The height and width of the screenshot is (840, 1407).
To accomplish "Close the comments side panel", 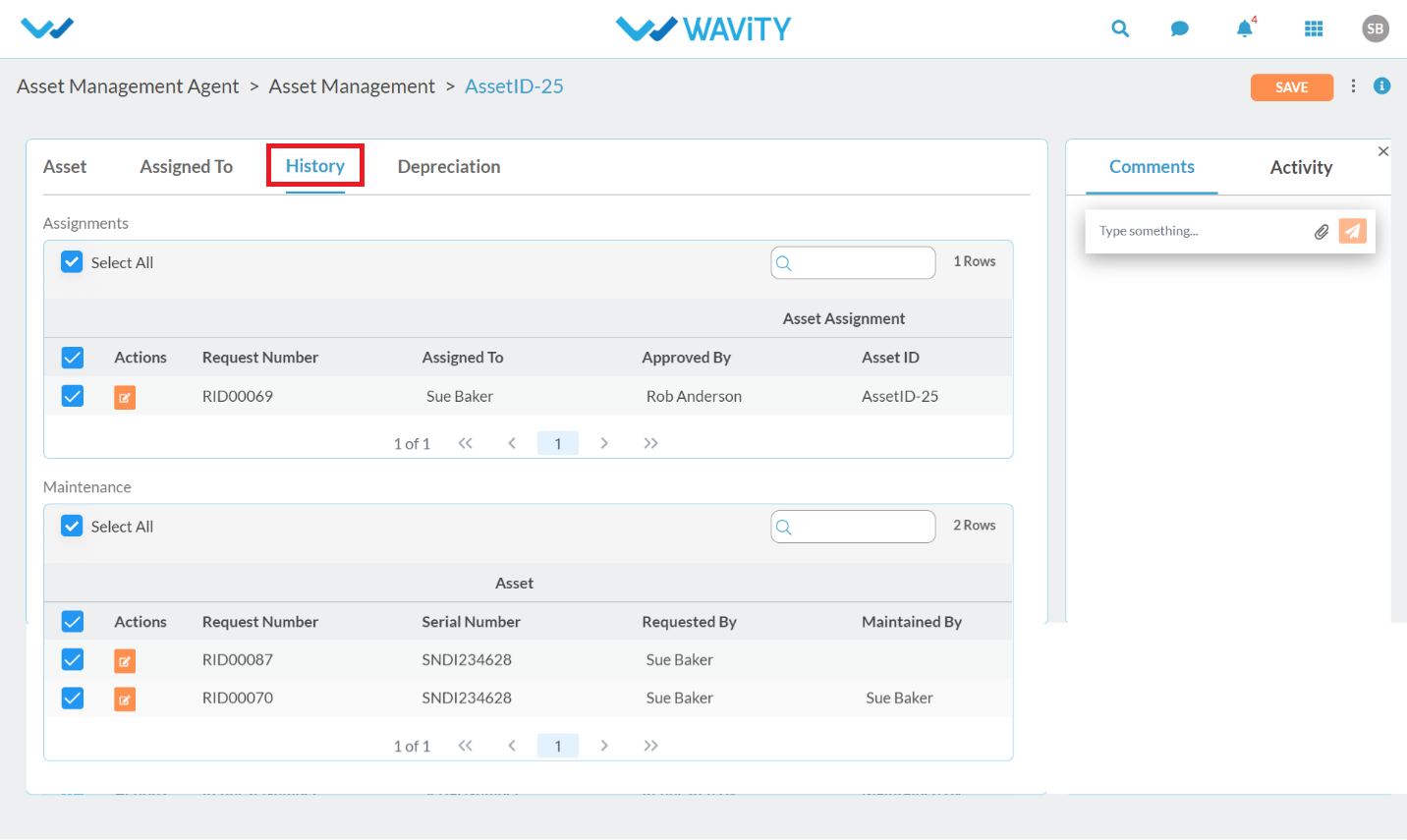I will (x=1383, y=151).
